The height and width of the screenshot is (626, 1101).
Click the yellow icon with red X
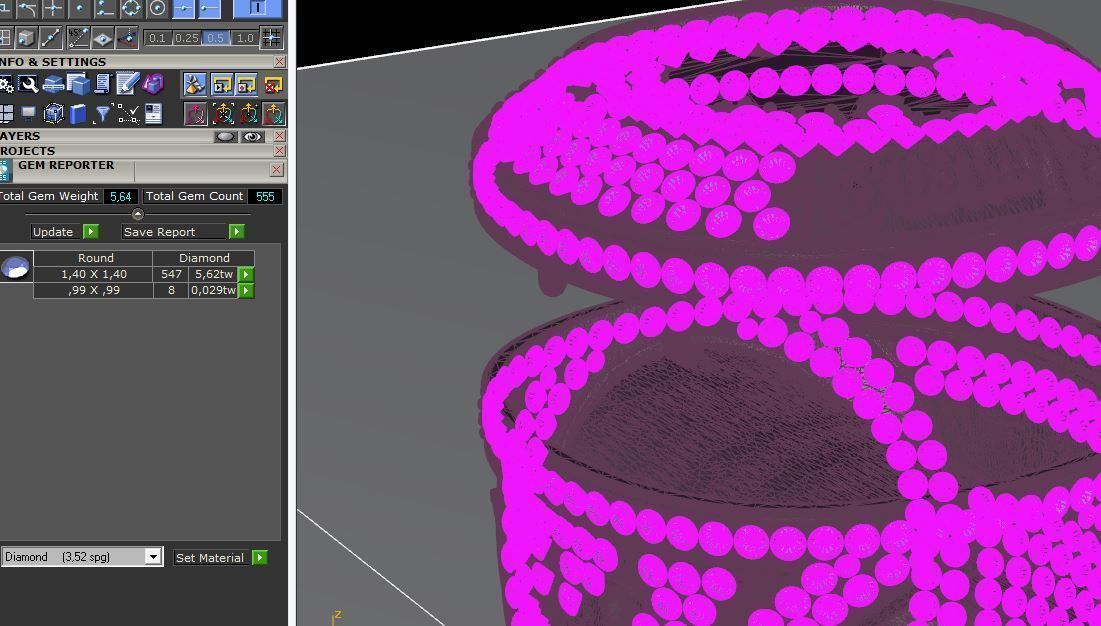click(273, 84)
